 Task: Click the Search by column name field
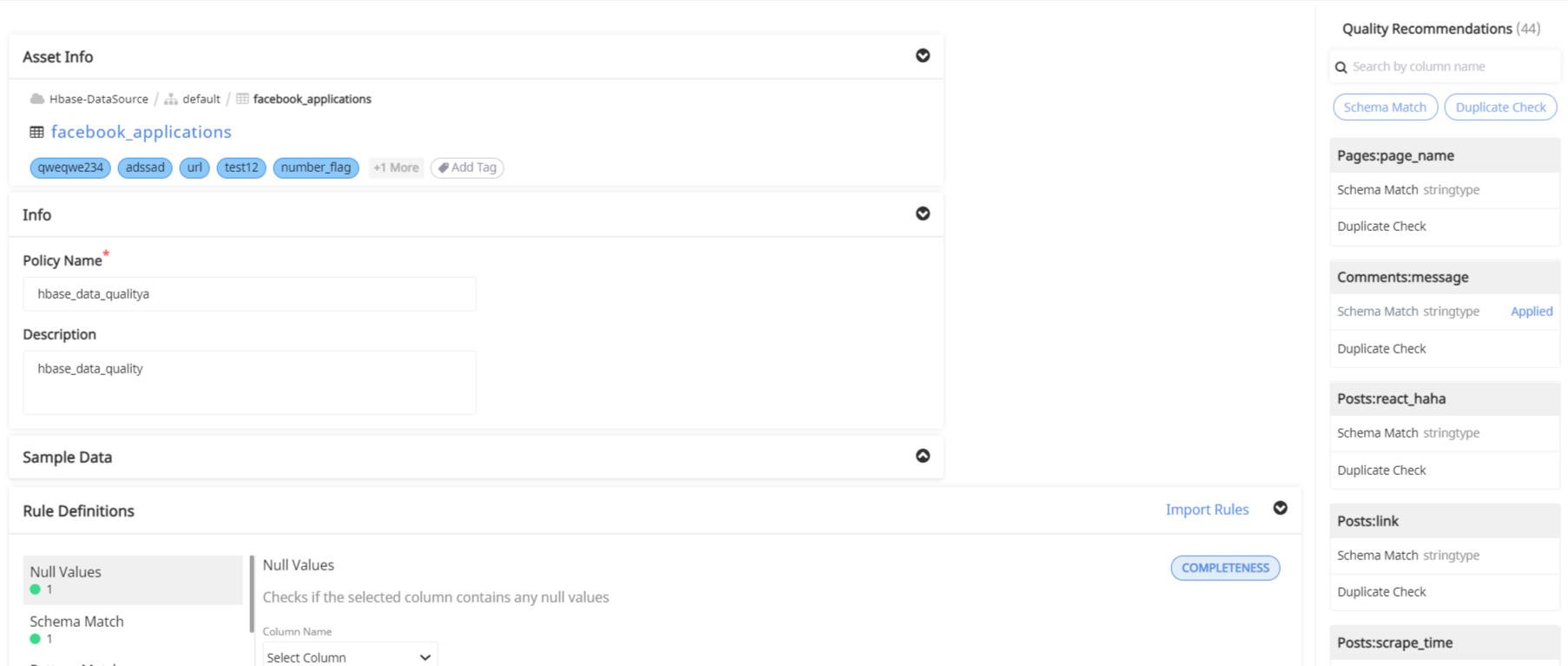pos(1450,67)
